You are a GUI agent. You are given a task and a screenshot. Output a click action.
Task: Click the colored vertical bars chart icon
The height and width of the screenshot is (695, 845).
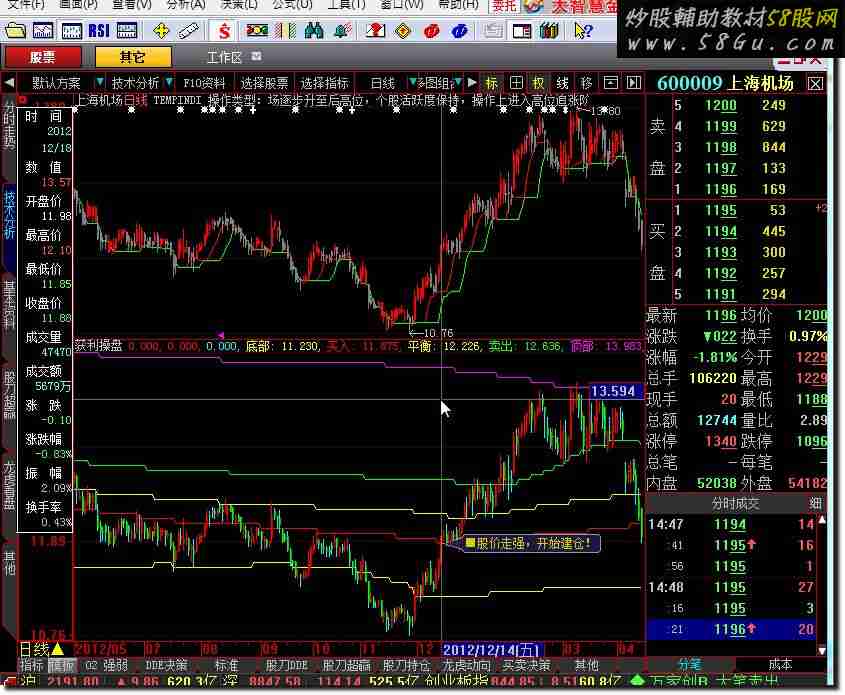[285, 31]
